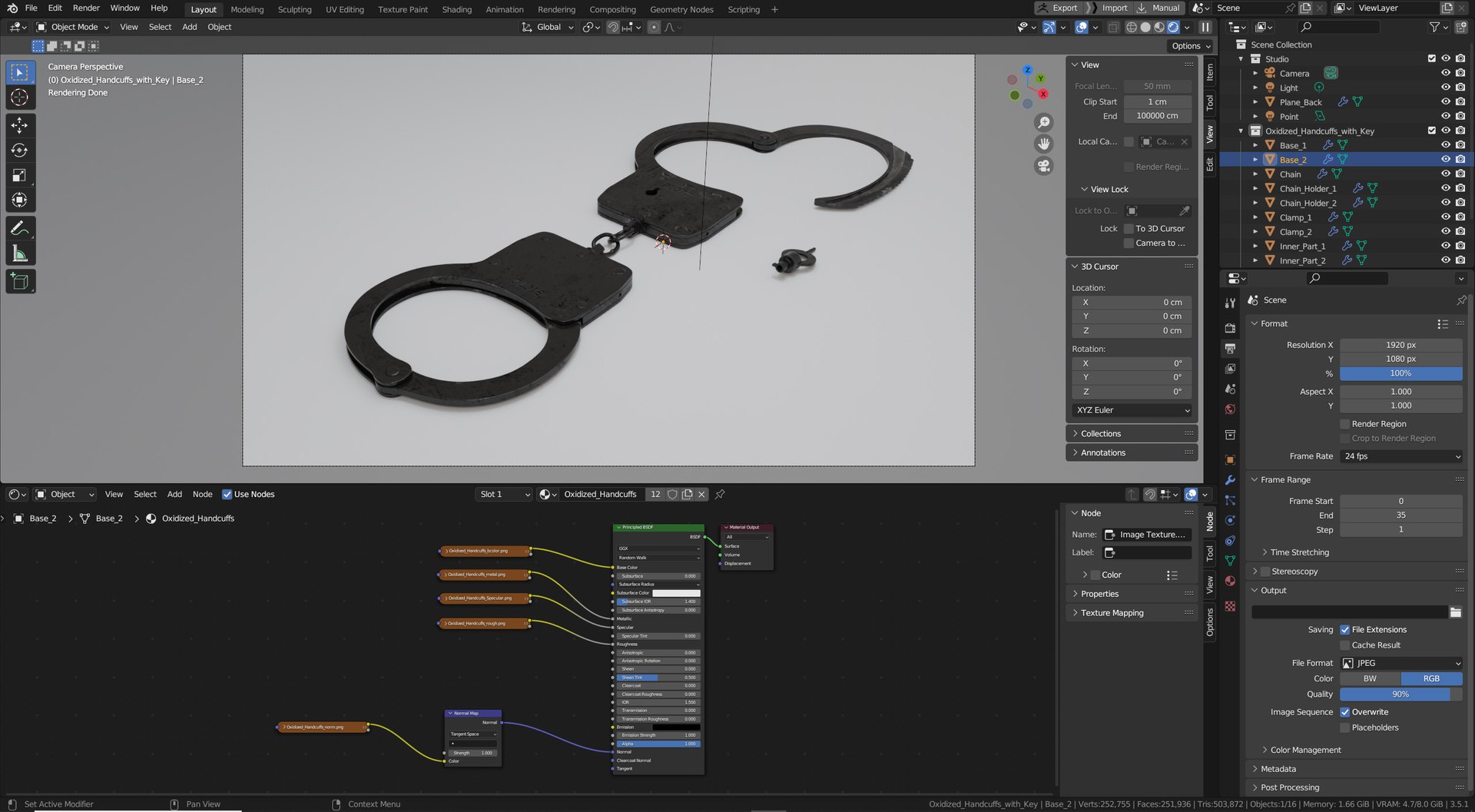Select the Scale tool
Screen dimensions: 1475x812
20,176
